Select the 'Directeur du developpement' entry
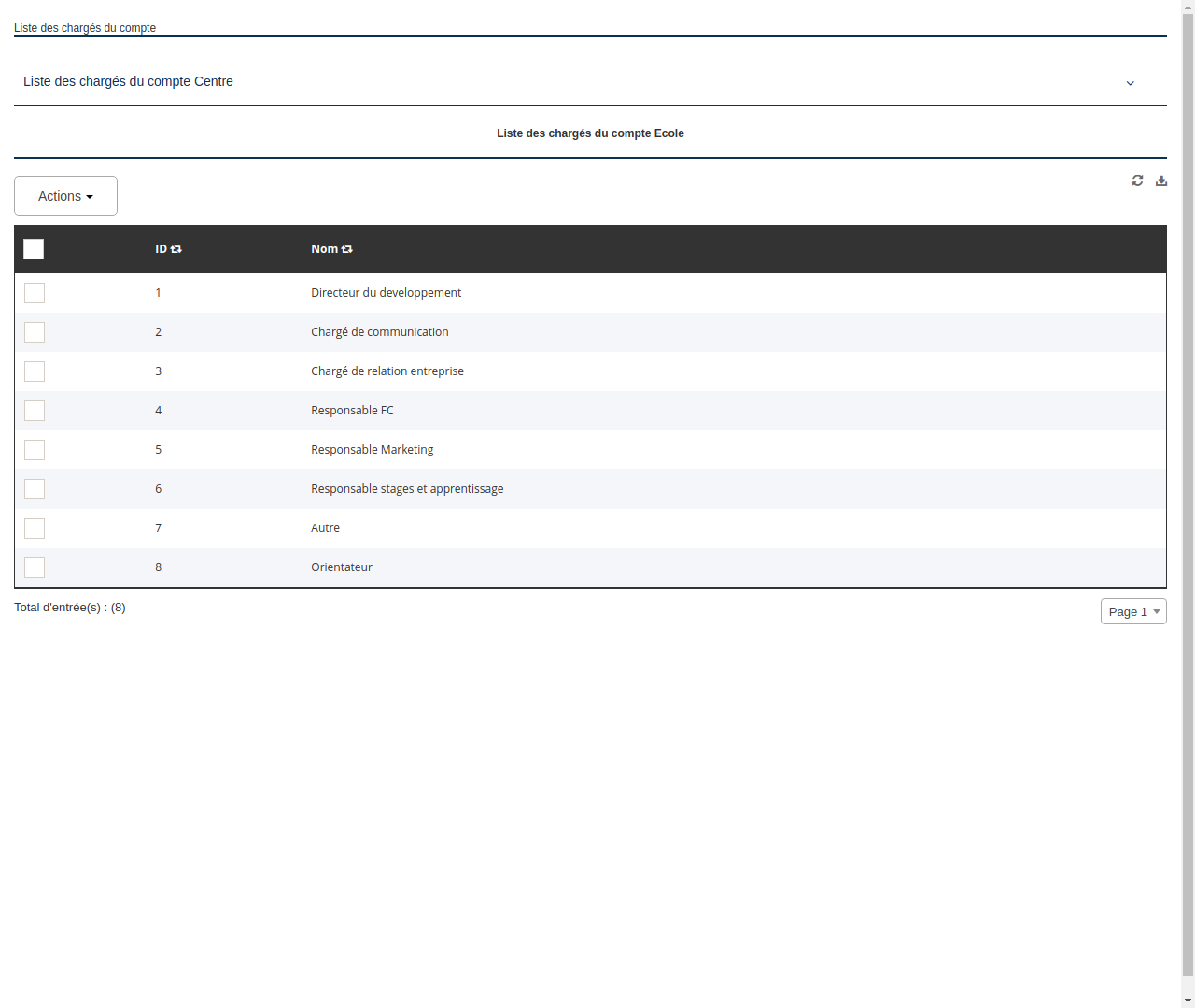The height and width of the screenshot is (1008, 1195). pyautogui.click(x=386, y=292)
